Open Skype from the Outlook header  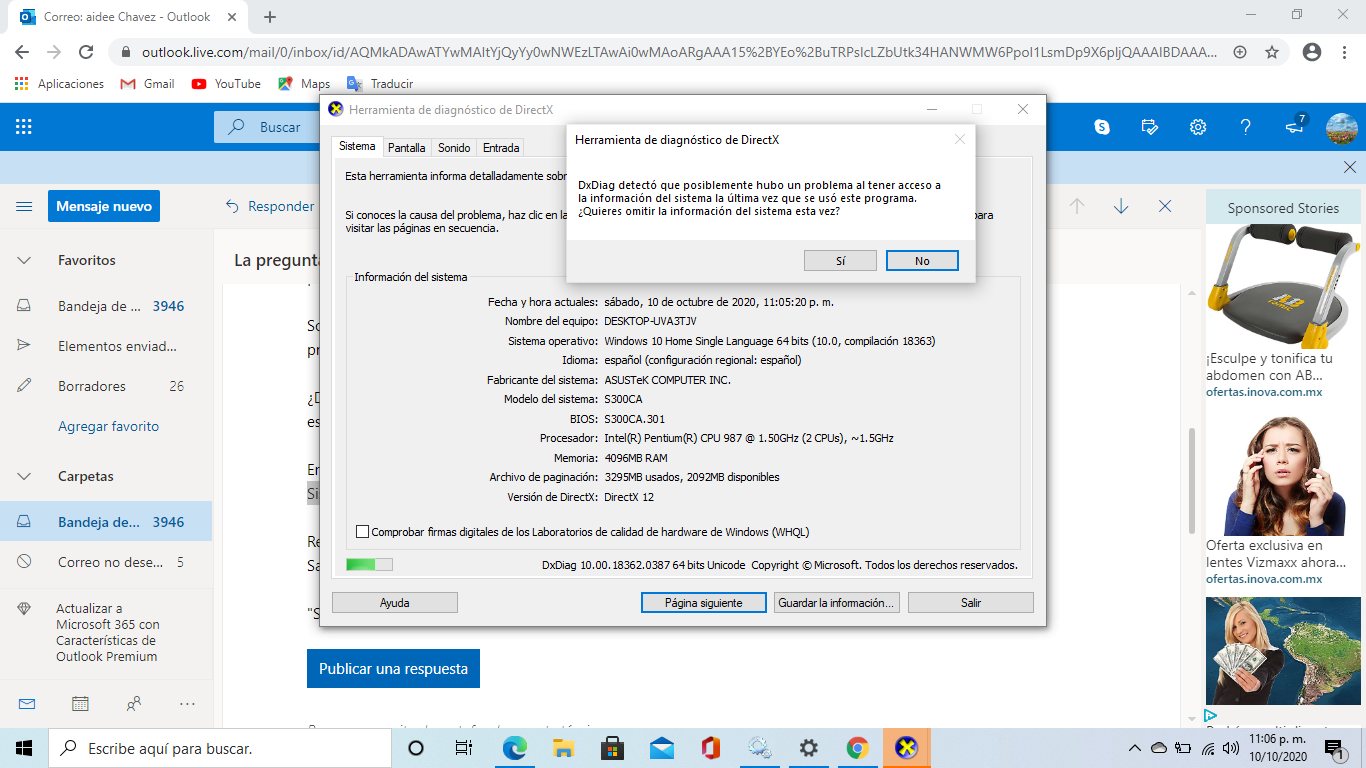tap(1102, 127)
